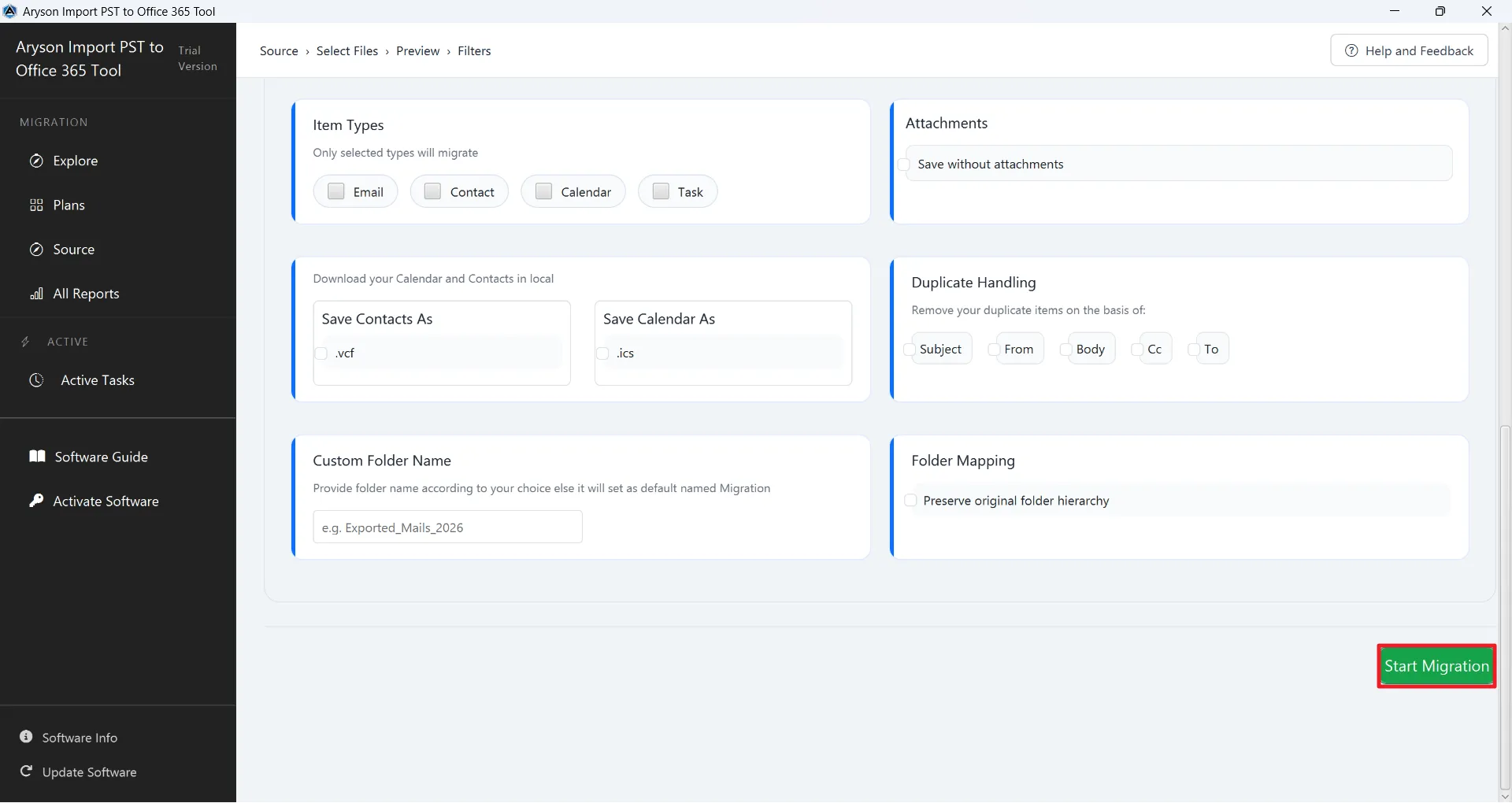The height and width of the screenshot is (803, 1512).
Task: Go to Source breadcrumb step
Action: (x=279, y=51)
